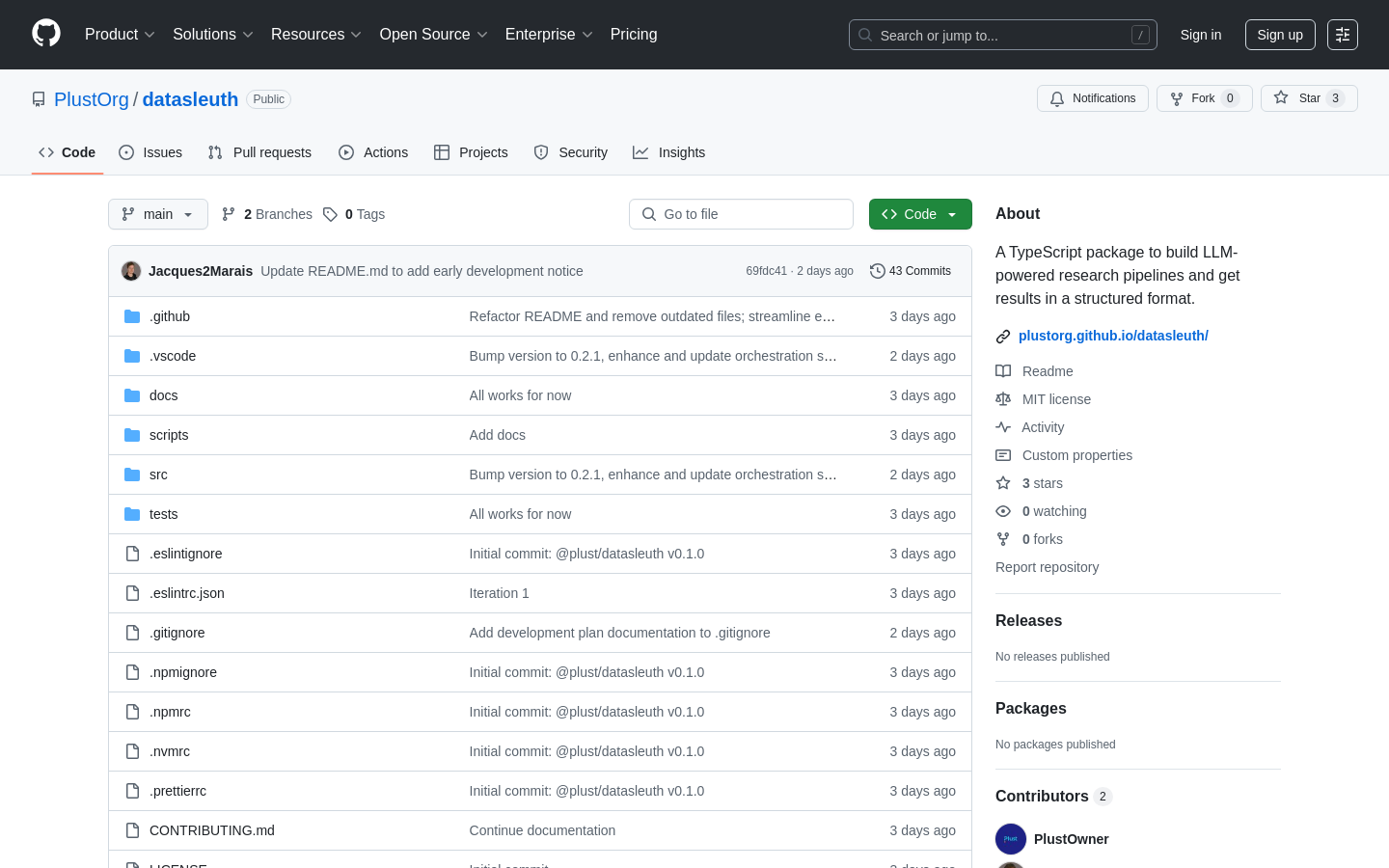Expand the Open Source menu
Screen dimensions: 1389x868
pyautogui.click(x=434, y=35)
